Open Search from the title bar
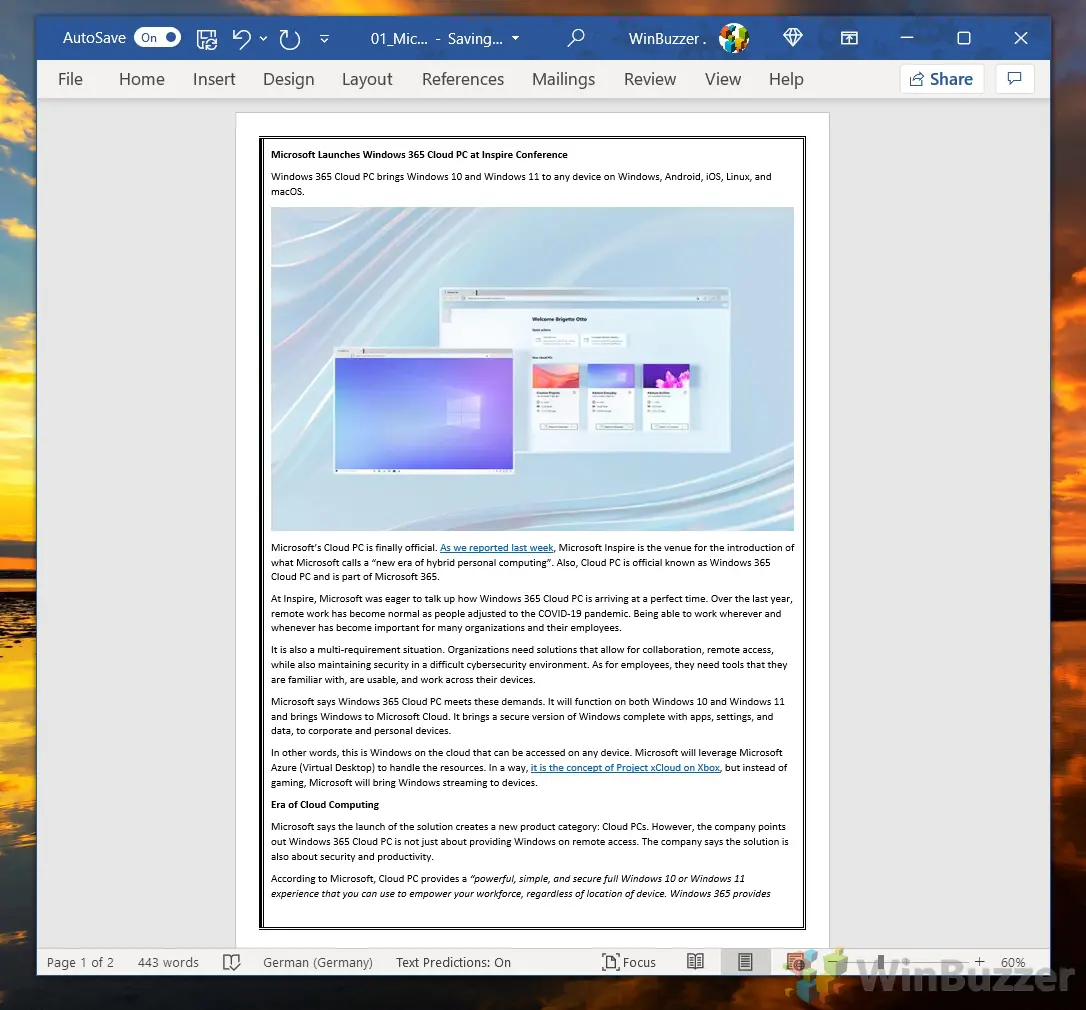This screenshot has height=1010, width=1086. click(575, 38)
